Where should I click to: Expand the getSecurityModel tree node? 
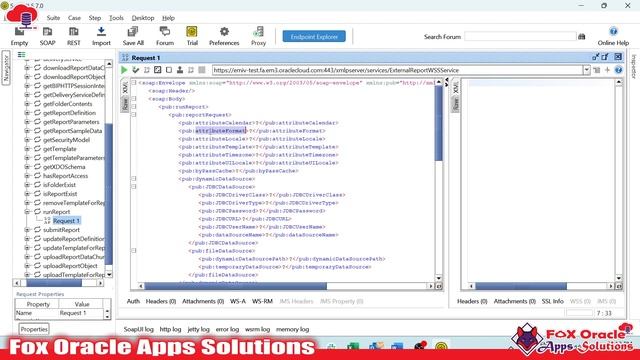point(27,140)
